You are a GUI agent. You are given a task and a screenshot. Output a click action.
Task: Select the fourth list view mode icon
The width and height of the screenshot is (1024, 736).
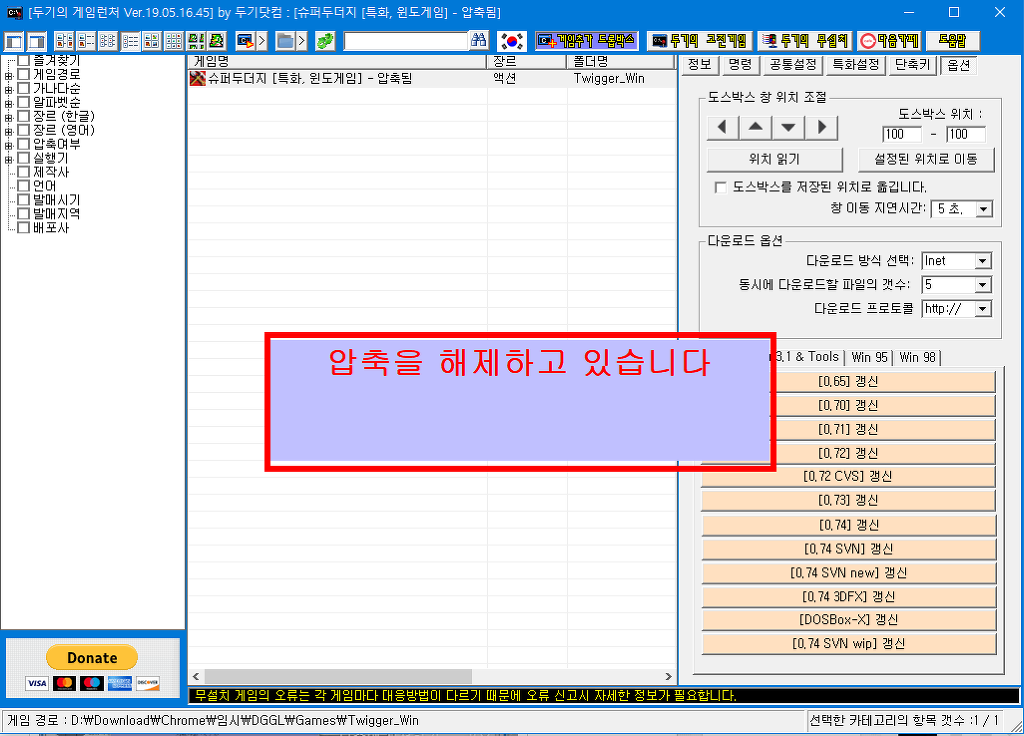pyautogui.click(x=130, y=41)
